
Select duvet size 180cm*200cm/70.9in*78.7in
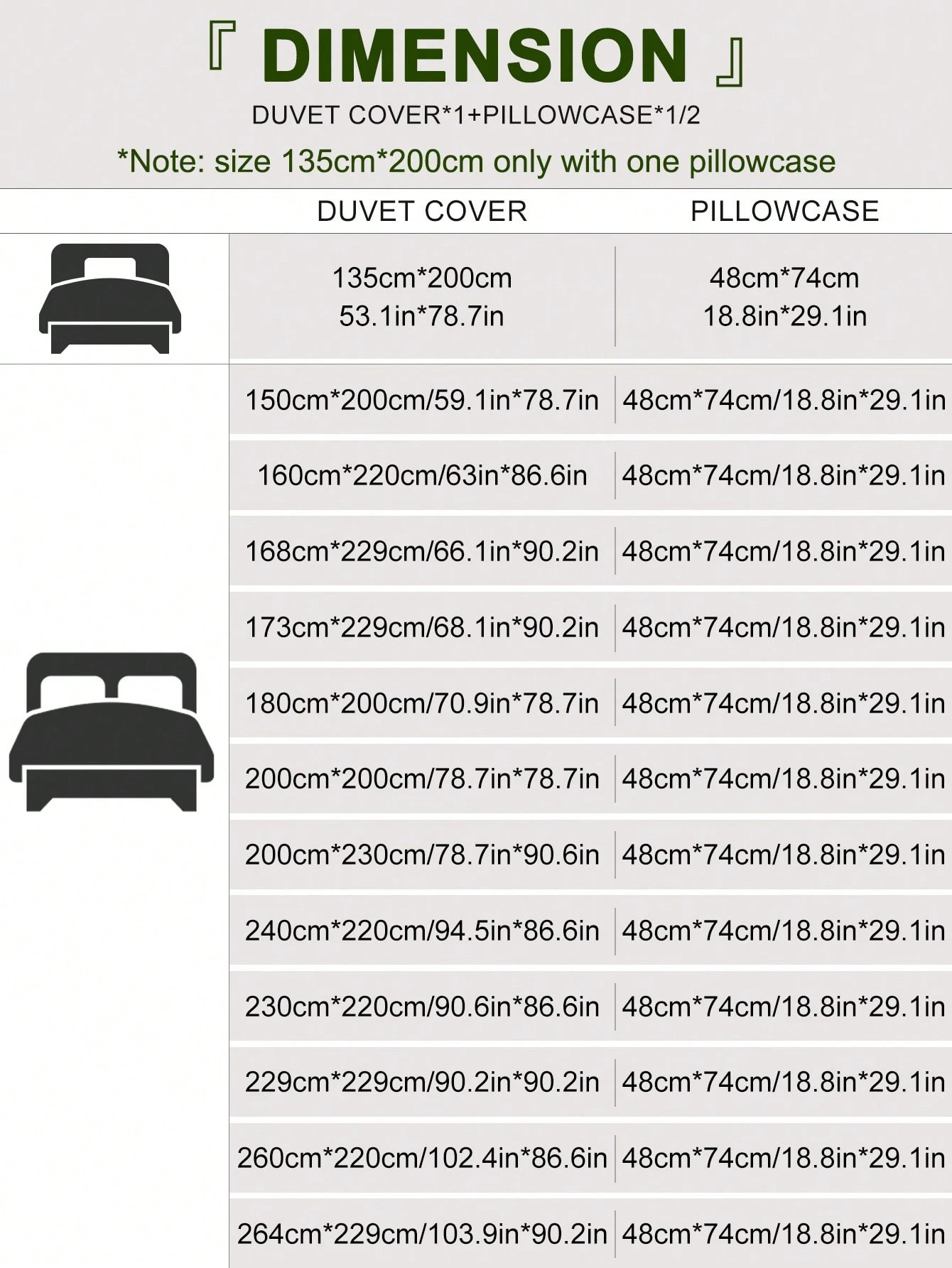(x=422, y=703)
